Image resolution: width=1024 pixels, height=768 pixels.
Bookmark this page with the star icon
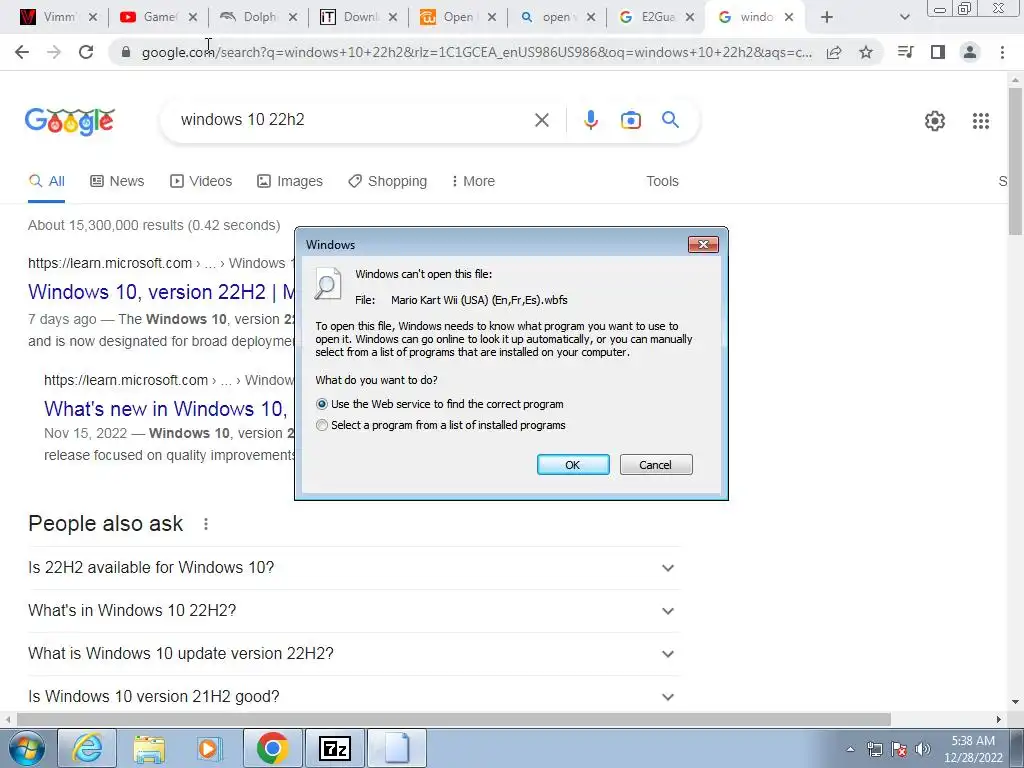[x=866, y=52]
